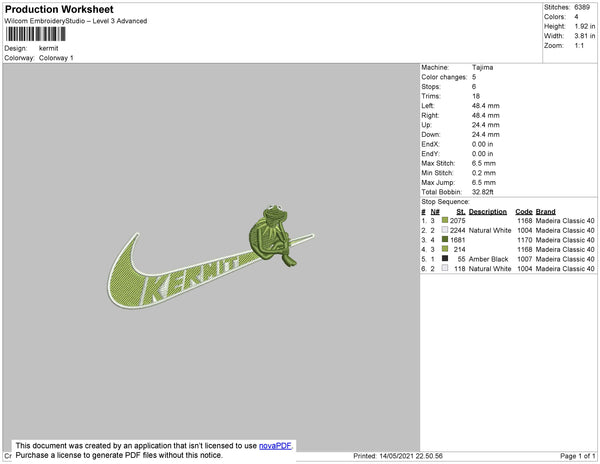Click stitch count '1681' in stop 3

point(458,240)
